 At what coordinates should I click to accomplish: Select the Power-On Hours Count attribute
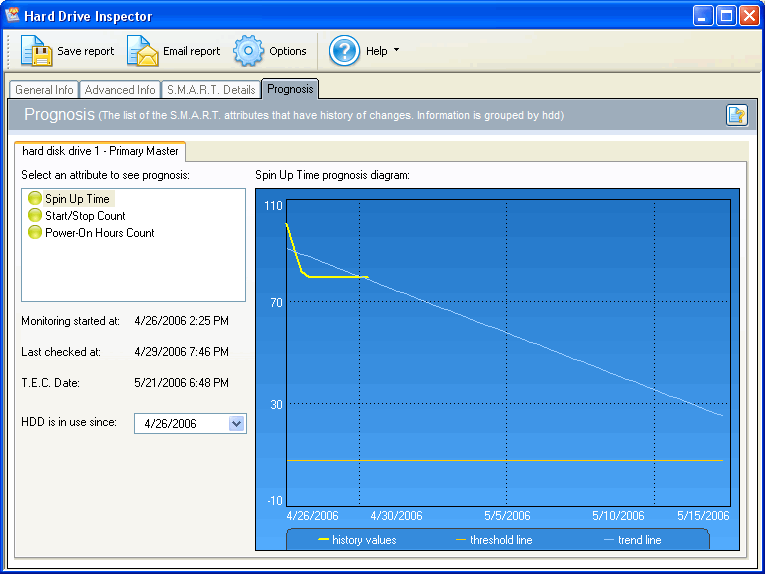coord(100,233)
